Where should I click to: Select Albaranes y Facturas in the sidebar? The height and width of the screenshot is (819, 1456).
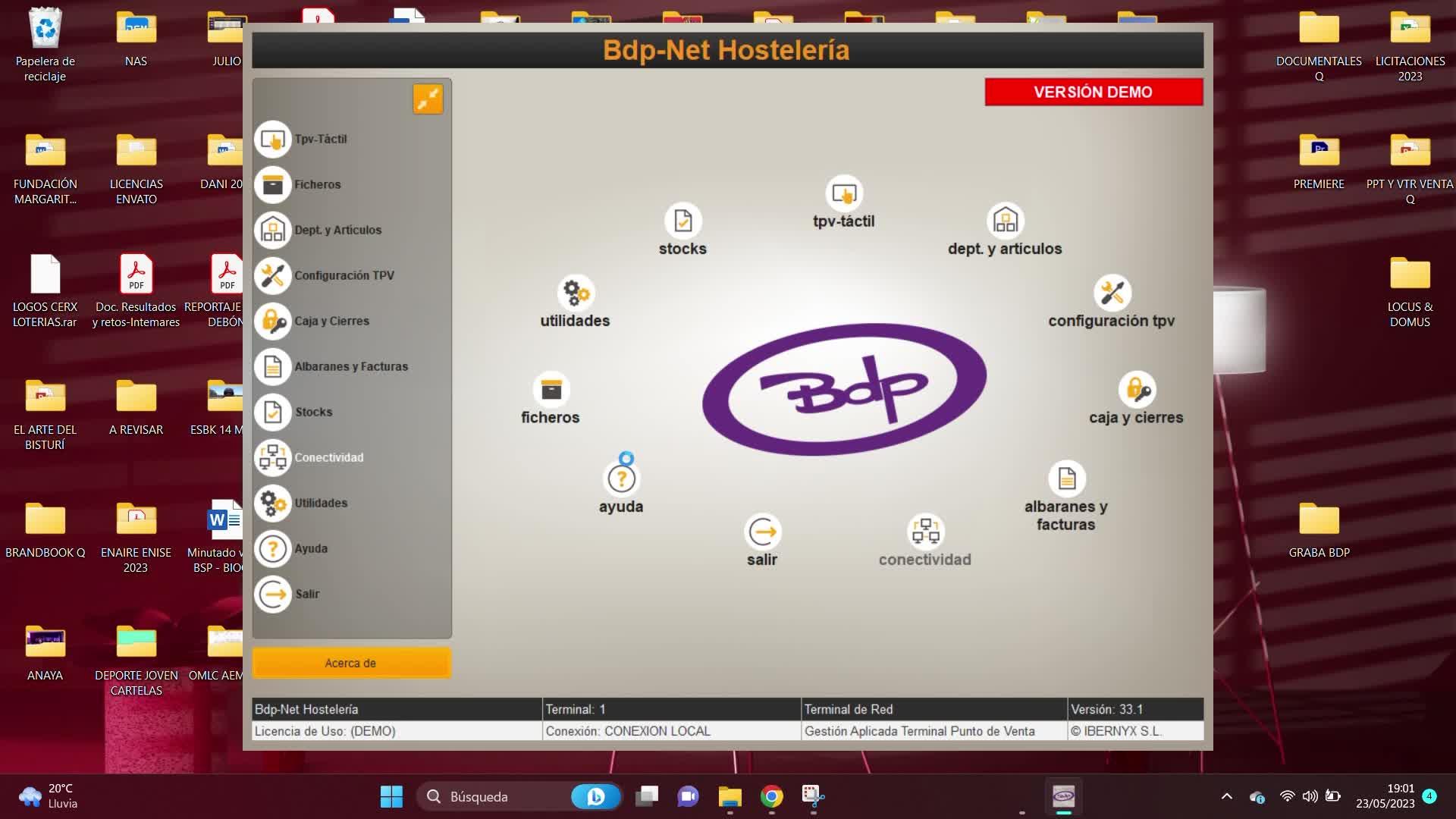point(350,367)
